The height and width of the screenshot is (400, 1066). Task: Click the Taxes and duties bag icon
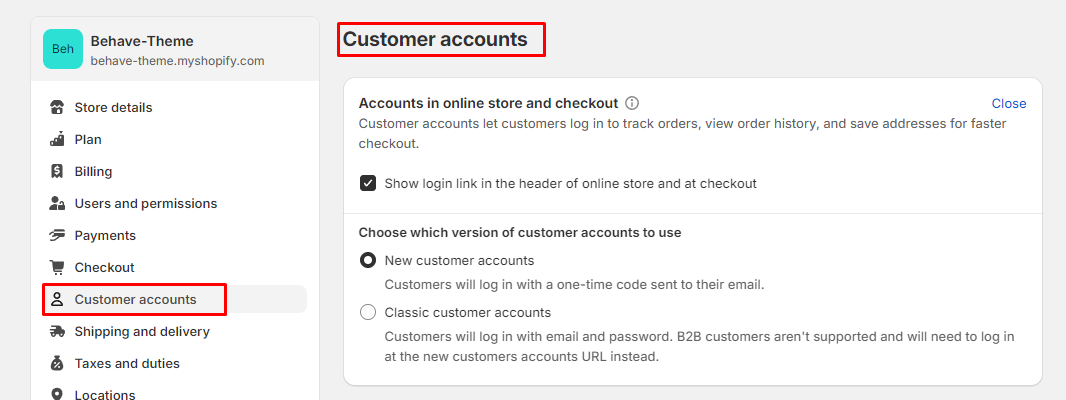57,363
